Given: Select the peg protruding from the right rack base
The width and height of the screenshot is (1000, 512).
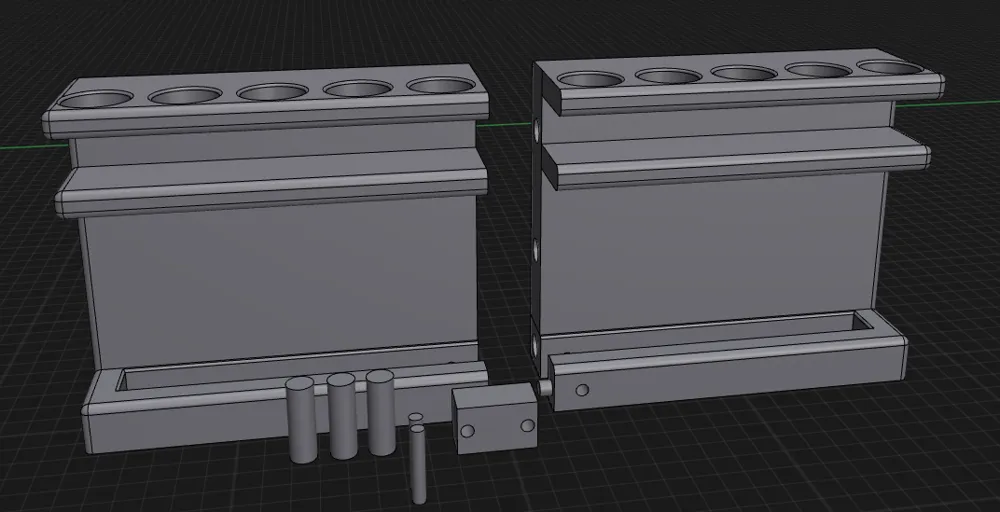Looking at the screenshot, I should click(545, 386).
